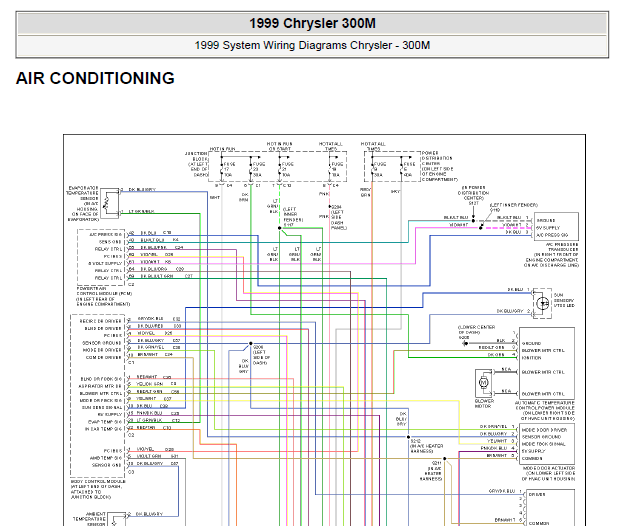Click the '(LOWER CENTER OF DASH)' ground note
The image size is (618, 526).
476,329
